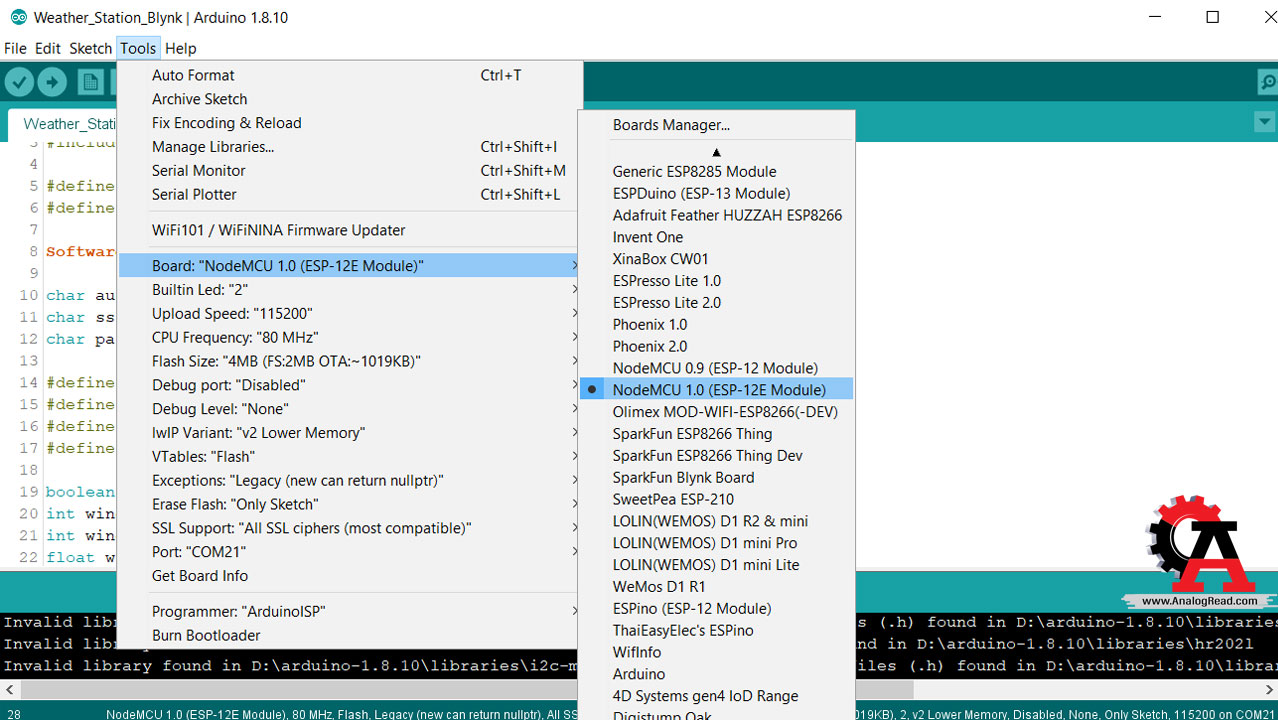Select NodeMCU 1.0 (ESP-12E Module) radio entry

[716, 390]
